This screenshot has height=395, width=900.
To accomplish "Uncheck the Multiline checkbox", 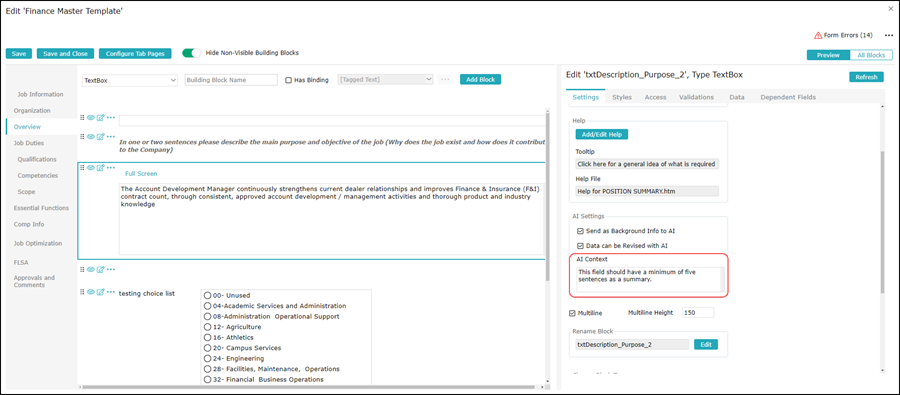I will point(572,313).
